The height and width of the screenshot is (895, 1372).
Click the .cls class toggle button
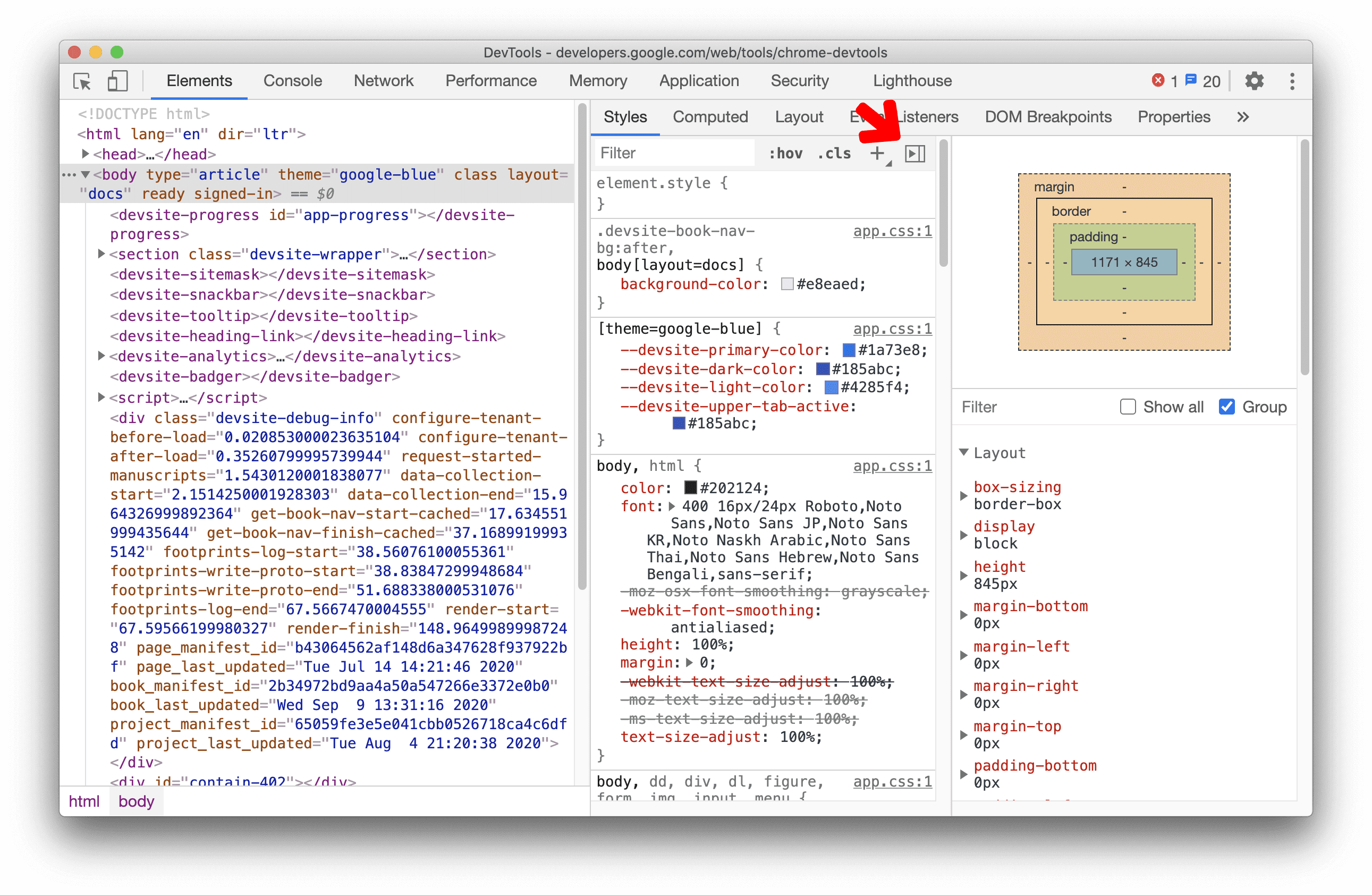[836, 152]
